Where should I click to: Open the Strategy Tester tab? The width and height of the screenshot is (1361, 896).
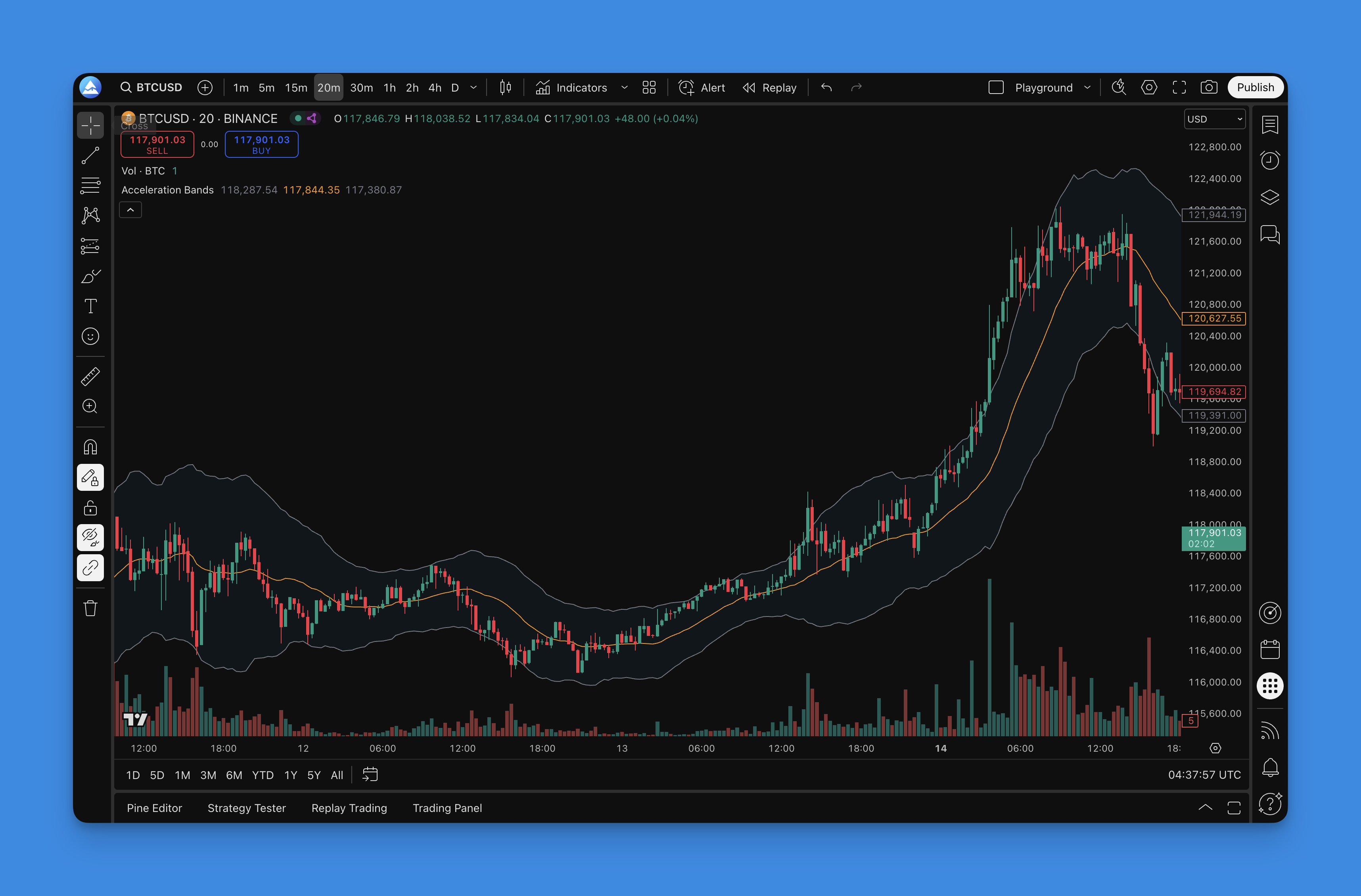pyautogui.click(x=247, y=808)
